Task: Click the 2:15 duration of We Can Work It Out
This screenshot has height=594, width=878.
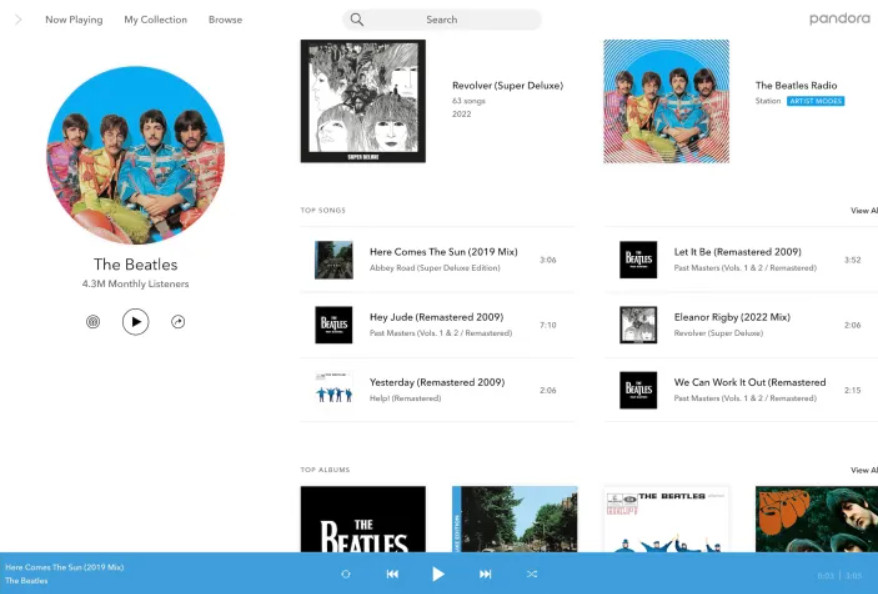Action: tap(852, 390)
